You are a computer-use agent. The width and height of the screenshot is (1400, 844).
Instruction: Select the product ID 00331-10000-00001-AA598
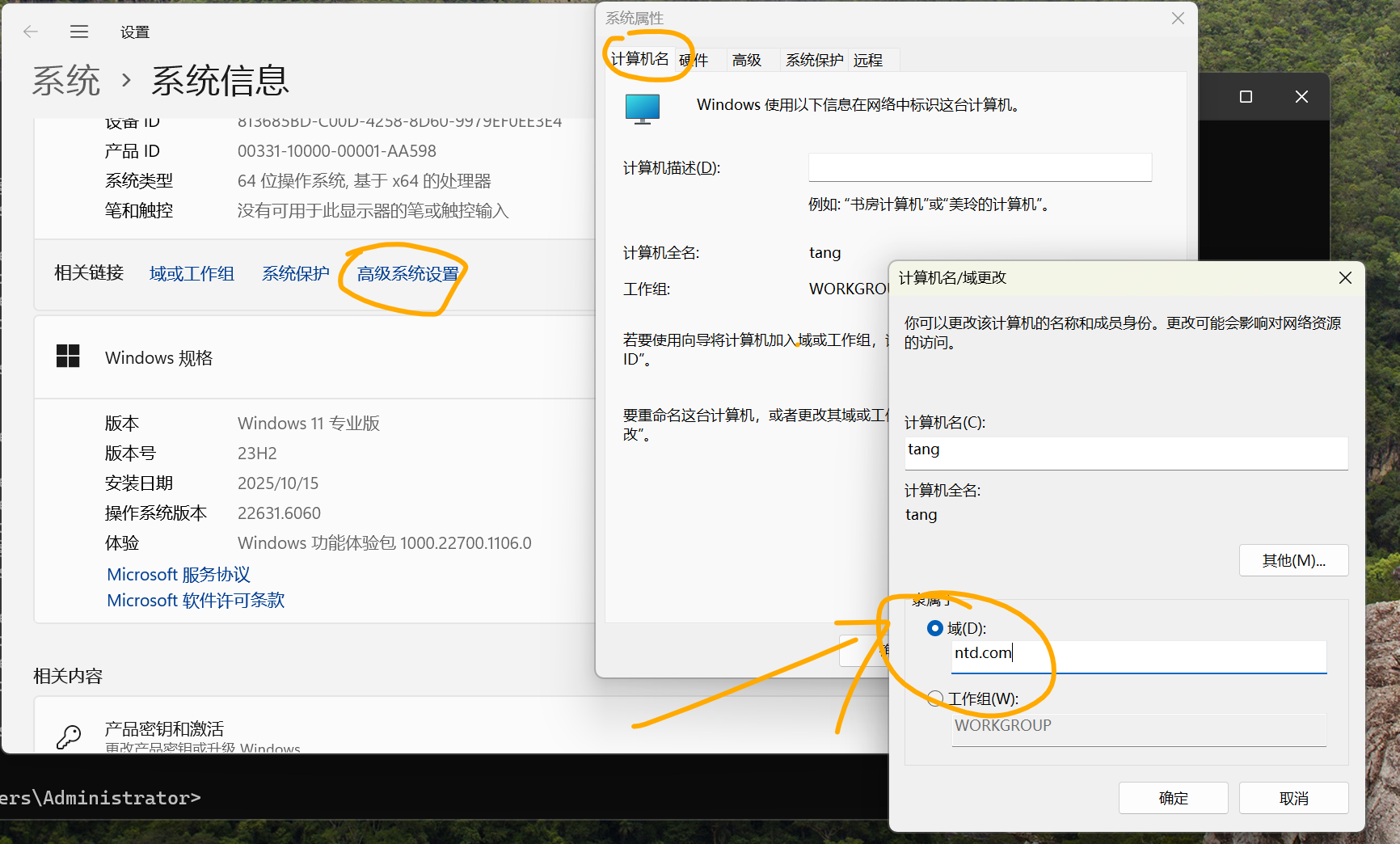(337, 151)
